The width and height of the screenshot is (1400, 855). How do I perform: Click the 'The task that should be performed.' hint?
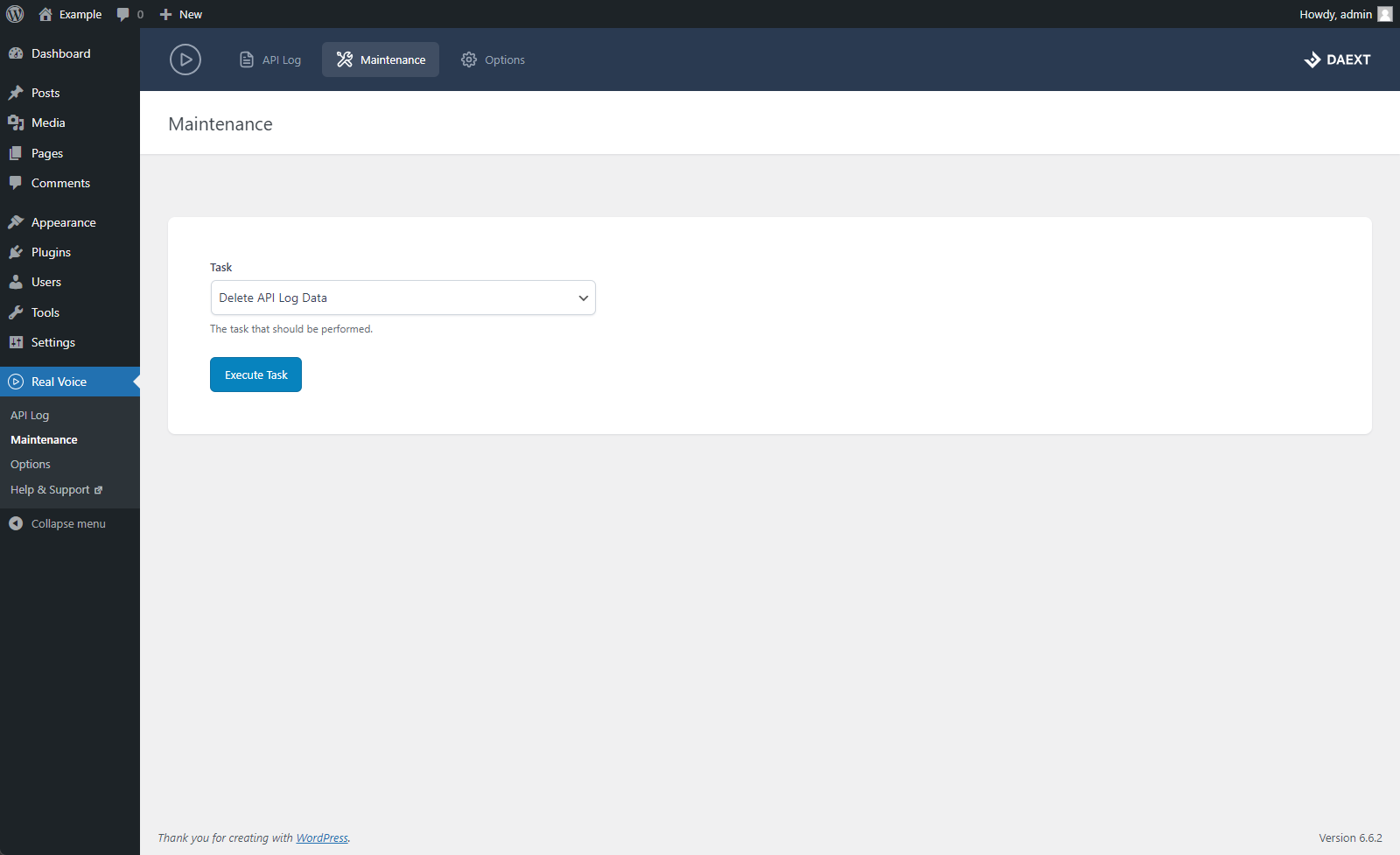(291, 329)
